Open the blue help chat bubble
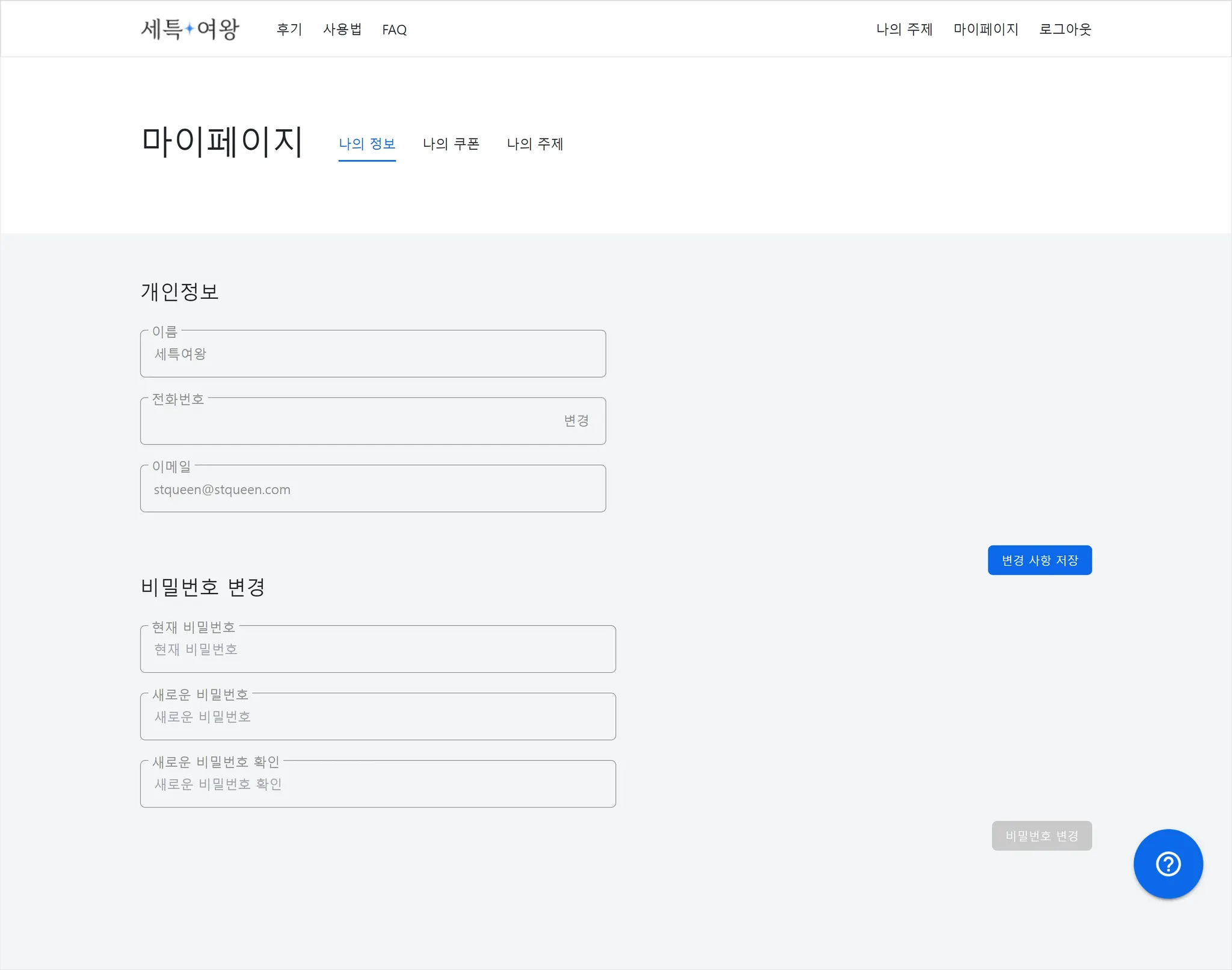This screenshot has height=970, width=1232. (x=1168, y=864)
